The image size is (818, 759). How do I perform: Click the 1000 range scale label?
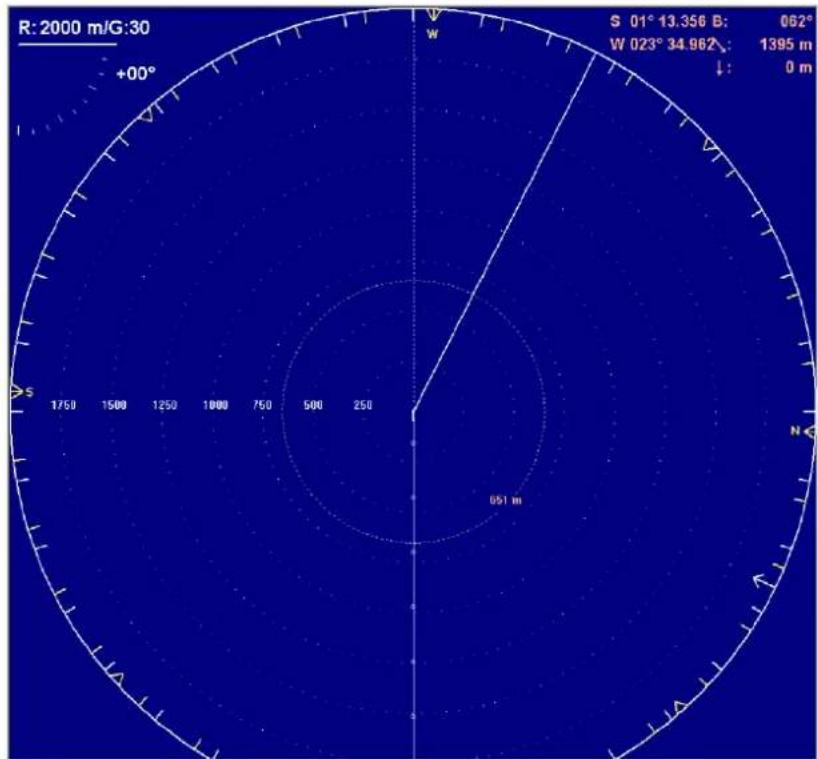[x=215, y=405]
